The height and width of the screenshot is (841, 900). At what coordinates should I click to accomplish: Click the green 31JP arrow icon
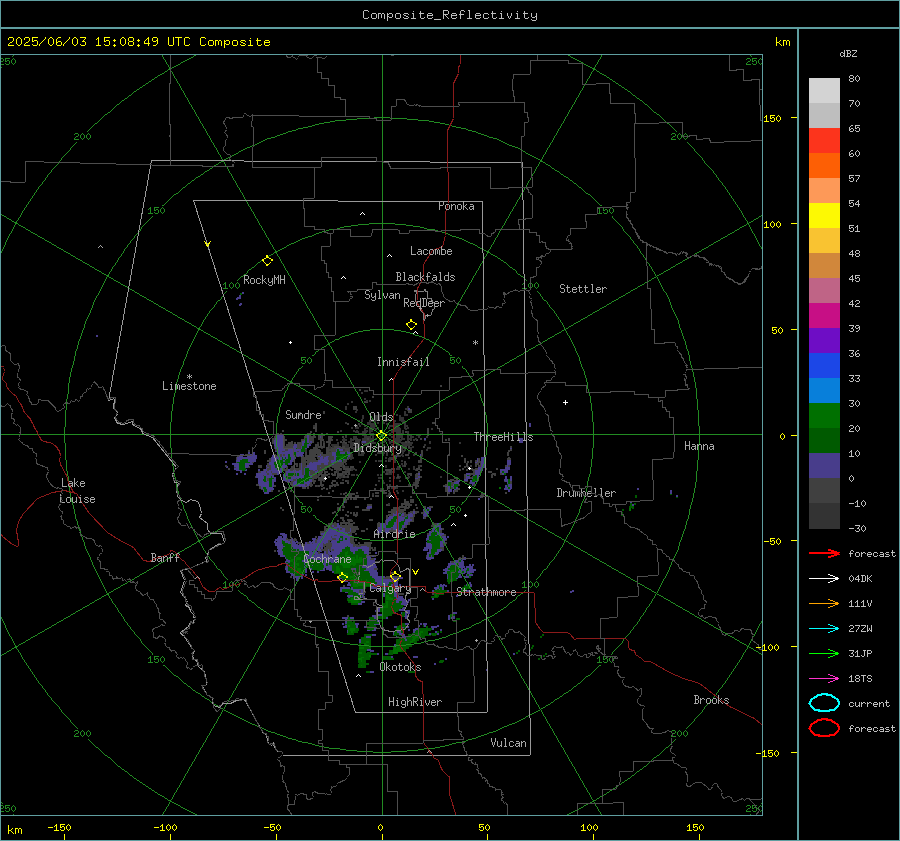point(824,653)
